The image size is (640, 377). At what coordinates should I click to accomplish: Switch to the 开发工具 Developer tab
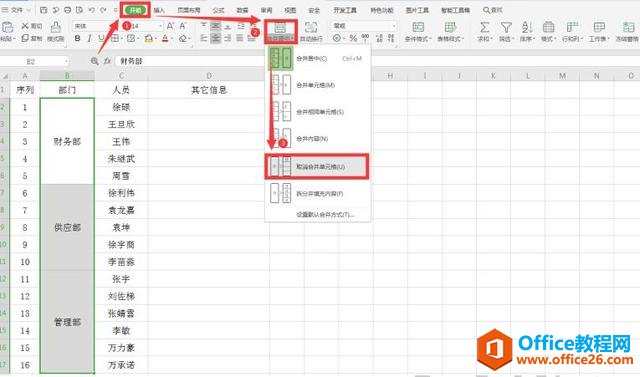click(x=345, y=10)
